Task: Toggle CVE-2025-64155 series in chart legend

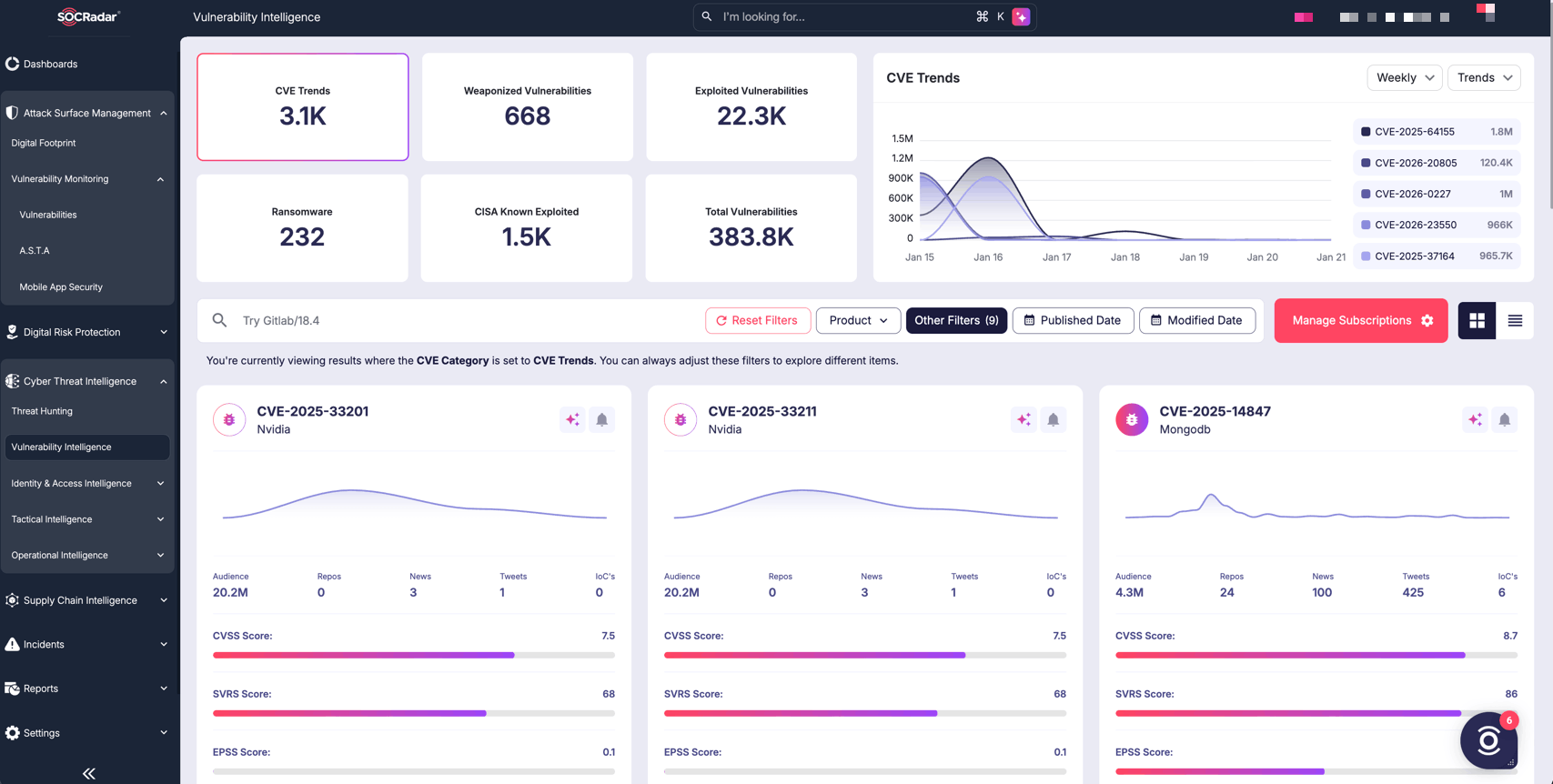Action: pos(1436,132)
